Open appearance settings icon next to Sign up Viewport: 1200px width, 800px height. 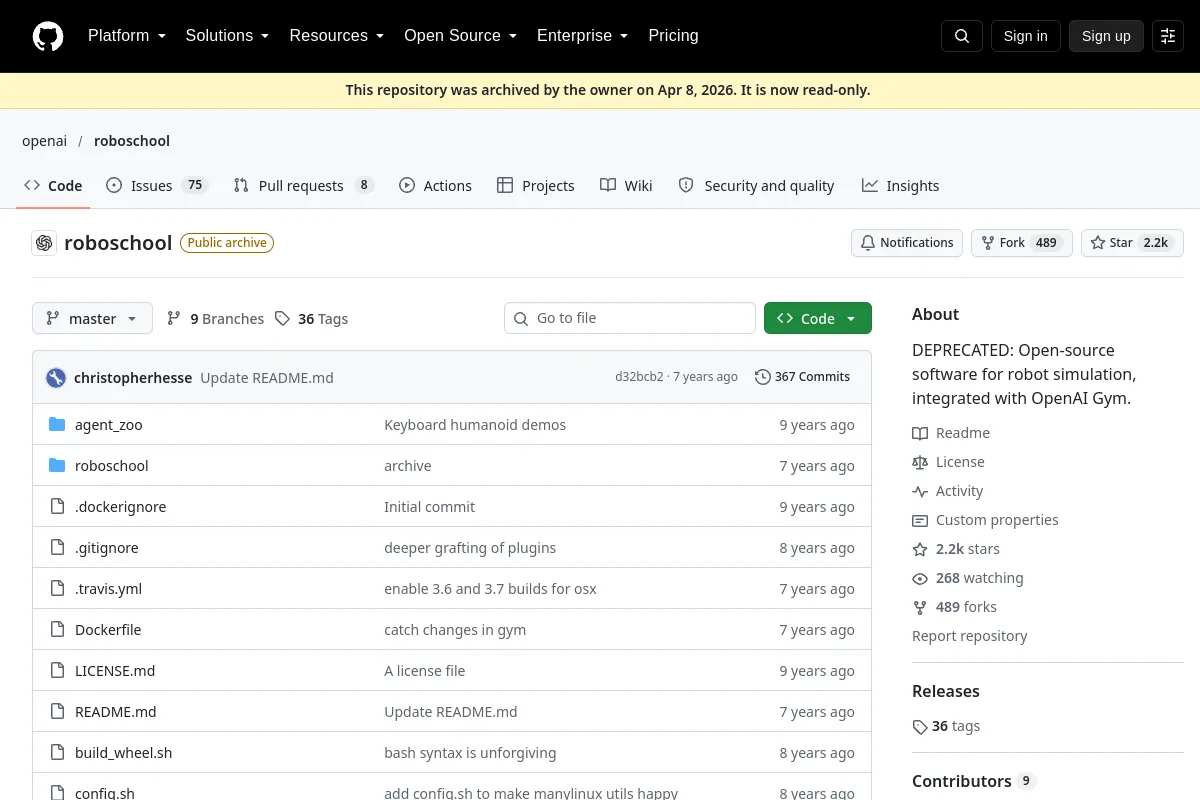1168,36
